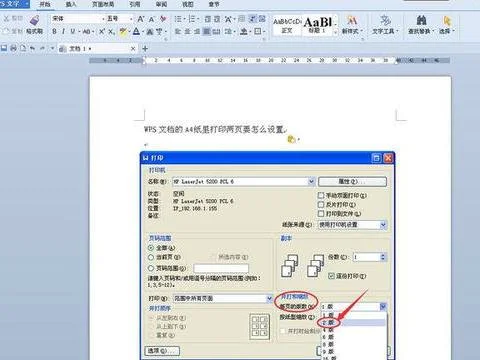Click the center alignment icon
This screenshot has height=360, width=480.
tap(187, 32)
